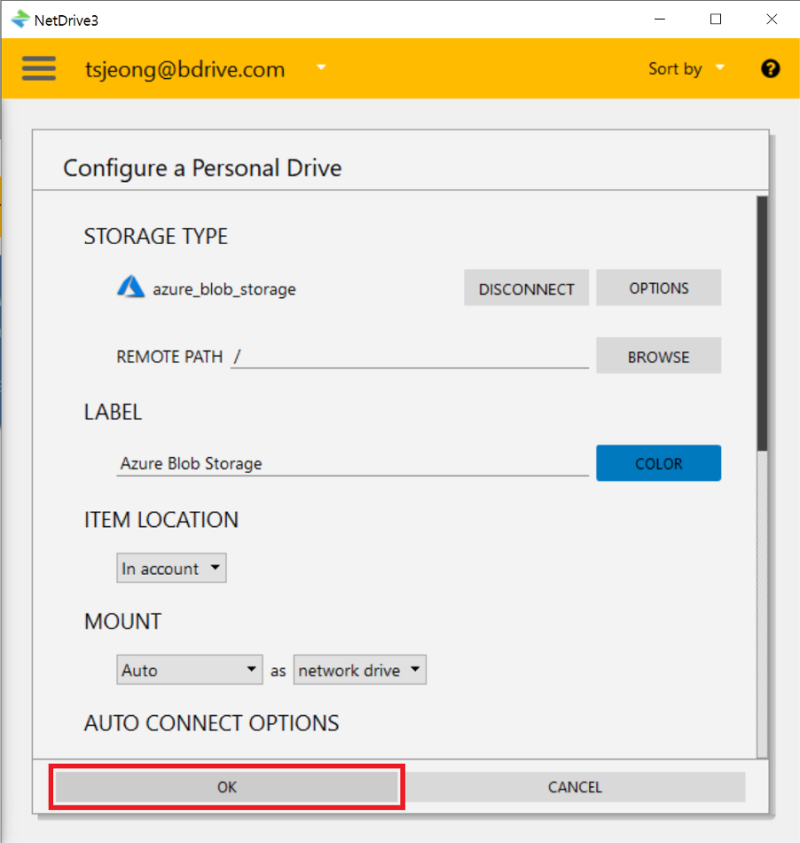Pick a label color with COLOR button
800x843 pixels.
[x=658, y=463]
